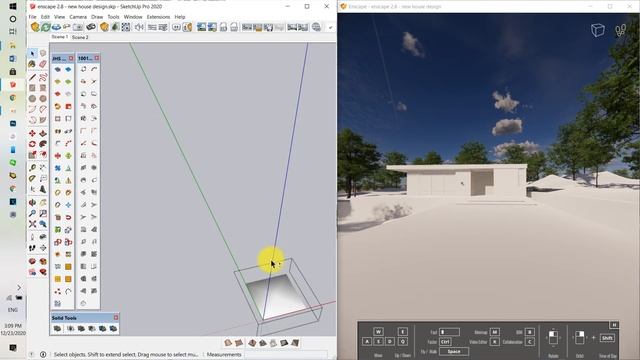The image size is (640, 360).
Task: Open the Draw menu
Action: pos(97,17)
